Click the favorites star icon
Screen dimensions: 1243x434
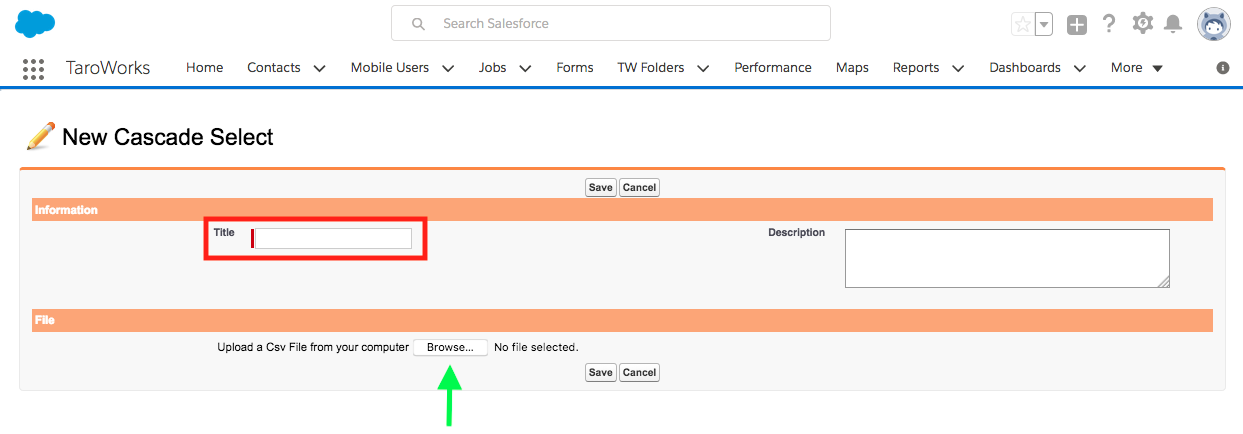tap(1022, 24)
